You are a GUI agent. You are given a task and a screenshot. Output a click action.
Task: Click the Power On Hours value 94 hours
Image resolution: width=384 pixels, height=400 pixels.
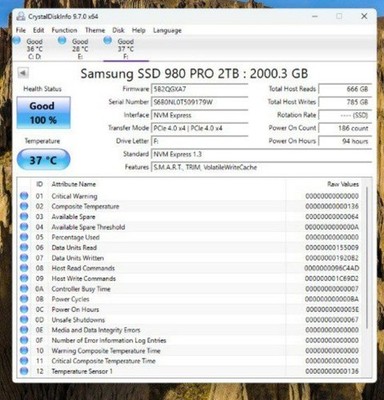pyautogui.click(x=345, y=141)
